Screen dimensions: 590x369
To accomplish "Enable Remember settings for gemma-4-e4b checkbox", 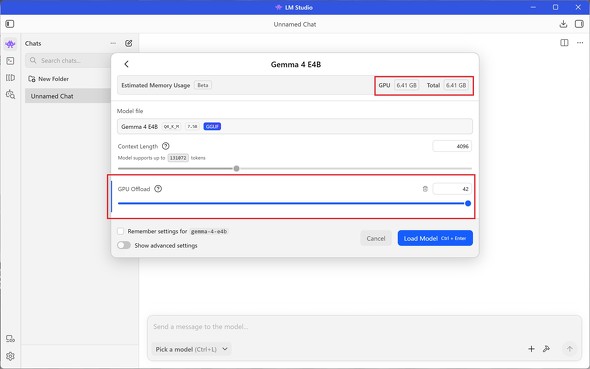I will [x=120, y=231].
